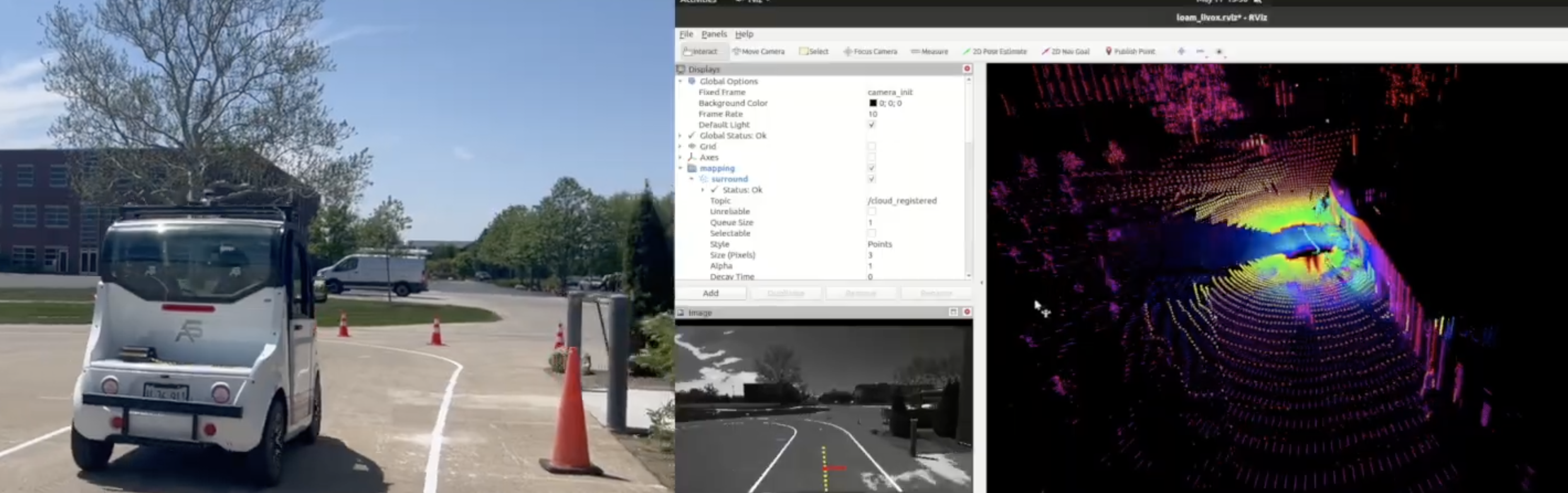Click the Add display button
Image resolution: width=1568 pixels, height=493 pixels.
pyautogui.click(x=710, y=293)
